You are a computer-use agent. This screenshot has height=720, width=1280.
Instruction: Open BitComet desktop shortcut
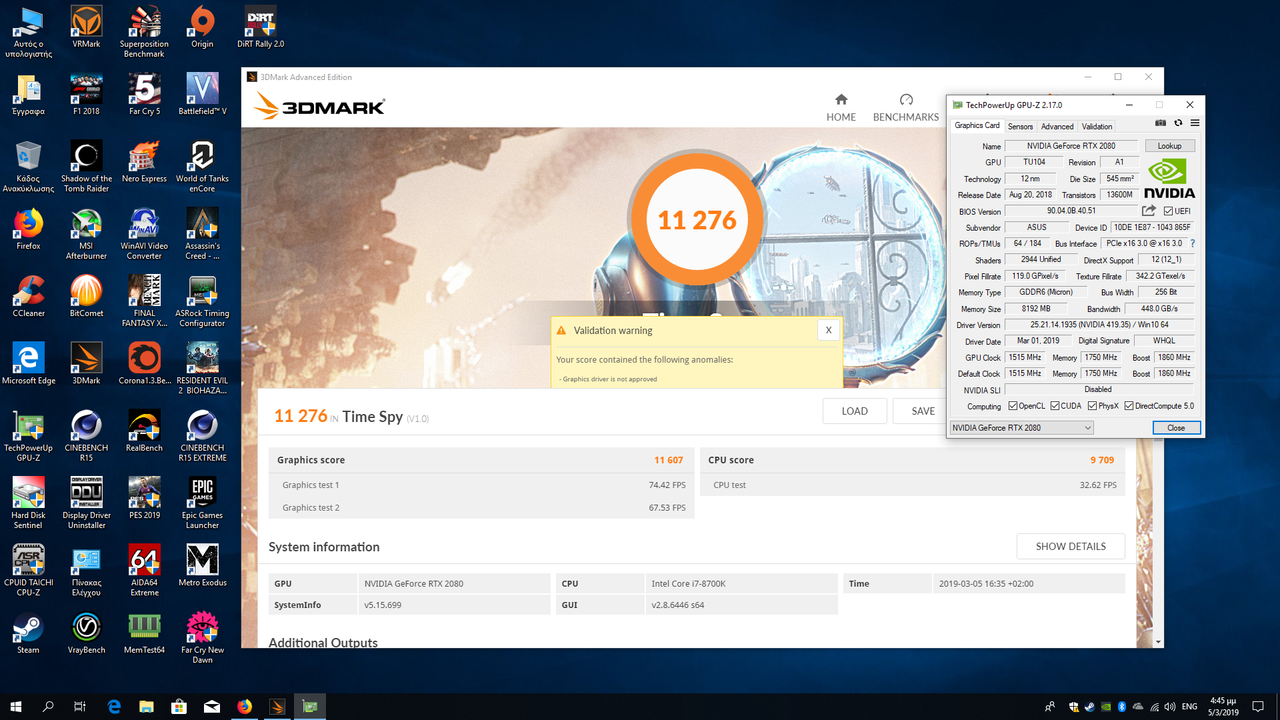86,295
